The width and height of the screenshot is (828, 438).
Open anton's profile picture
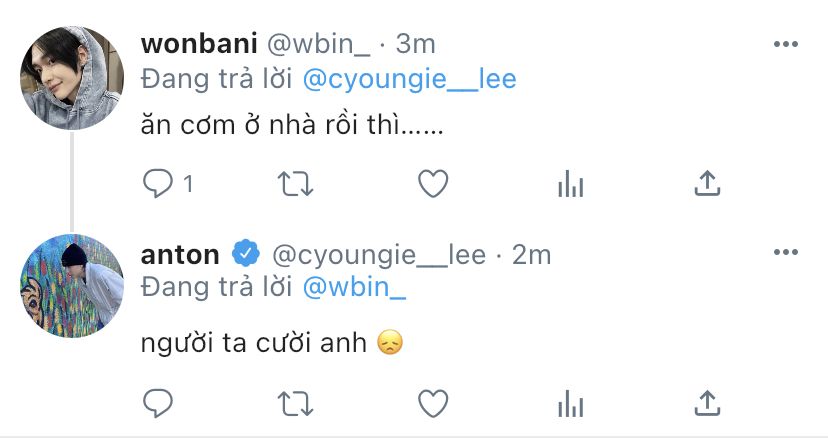(x=72, y=285)
